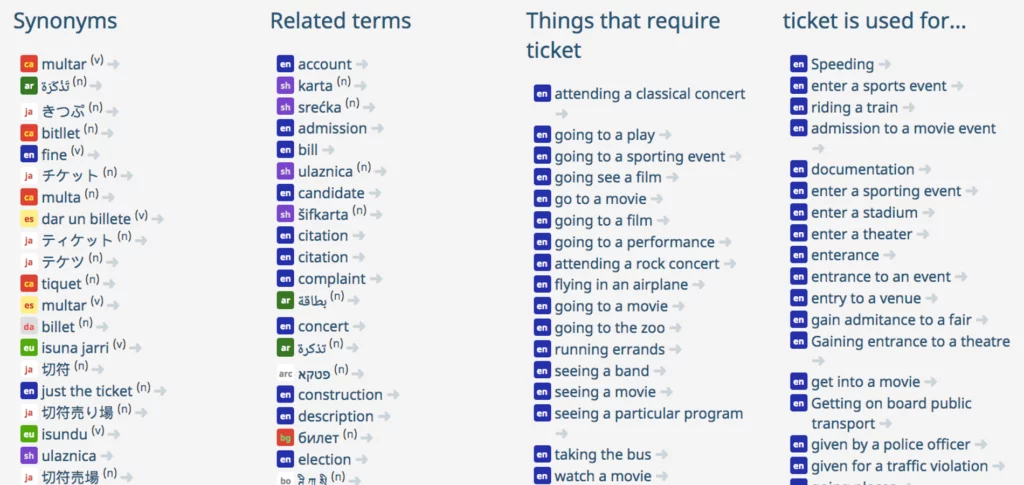
Task: Click the 'ca' language badge beside multar
Action: point(29,64)
